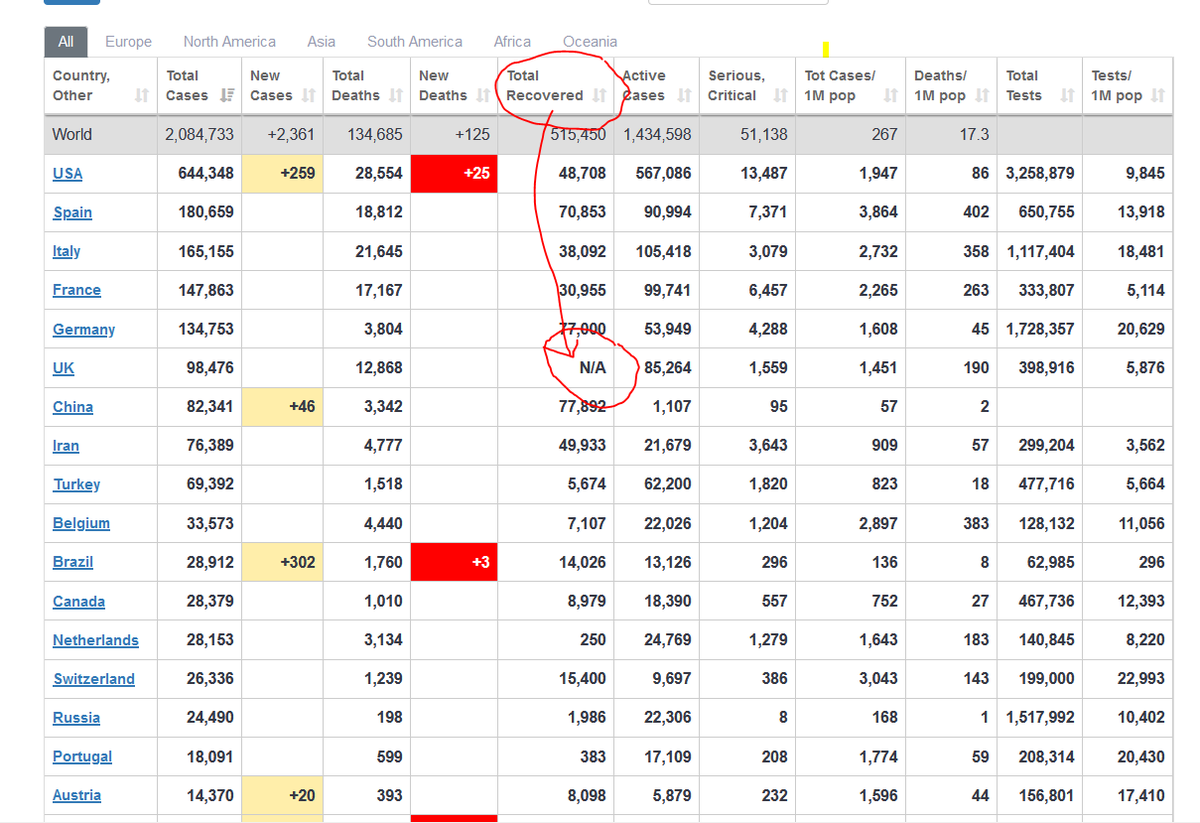This screenshot has height=823, width=1200.
Task: Sort by Total Cases column arrow icon
Action: [226, 96]
